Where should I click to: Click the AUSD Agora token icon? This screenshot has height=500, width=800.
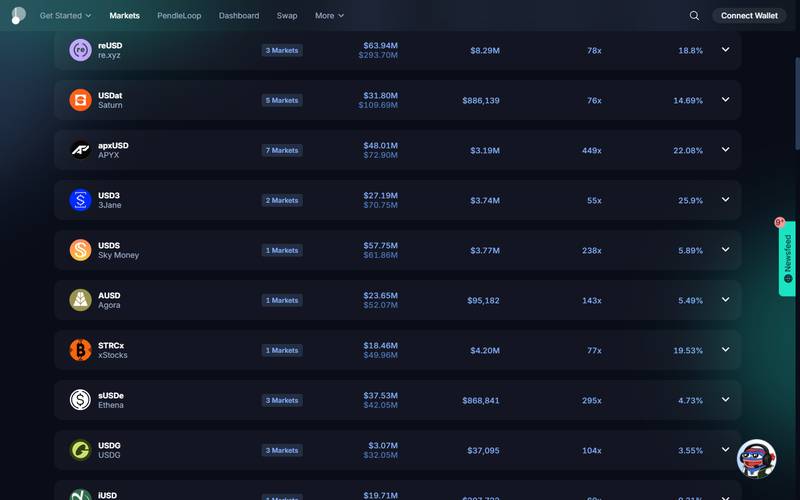click(80, 300)
